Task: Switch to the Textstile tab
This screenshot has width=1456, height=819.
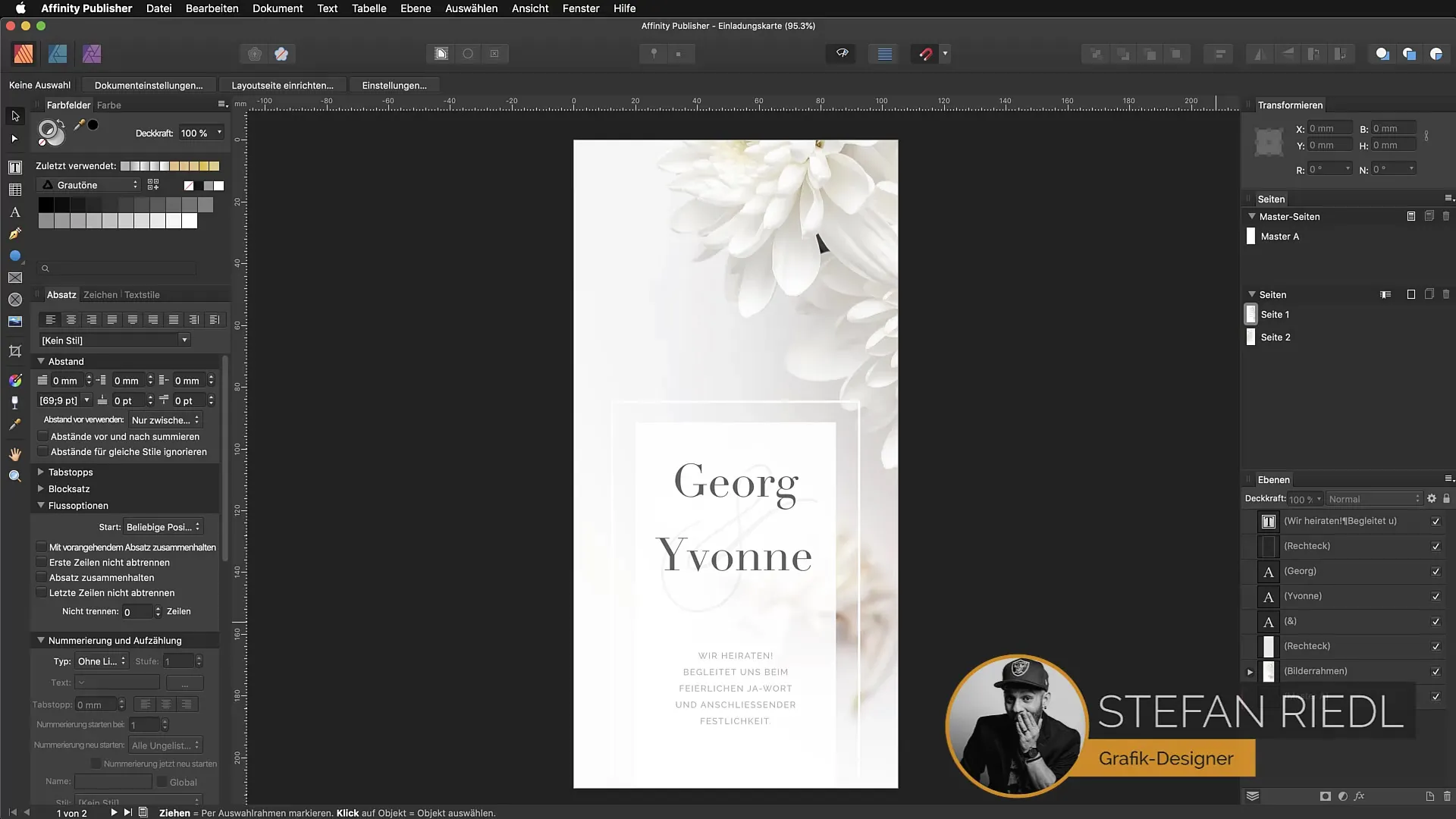Action: coord(142,294)
